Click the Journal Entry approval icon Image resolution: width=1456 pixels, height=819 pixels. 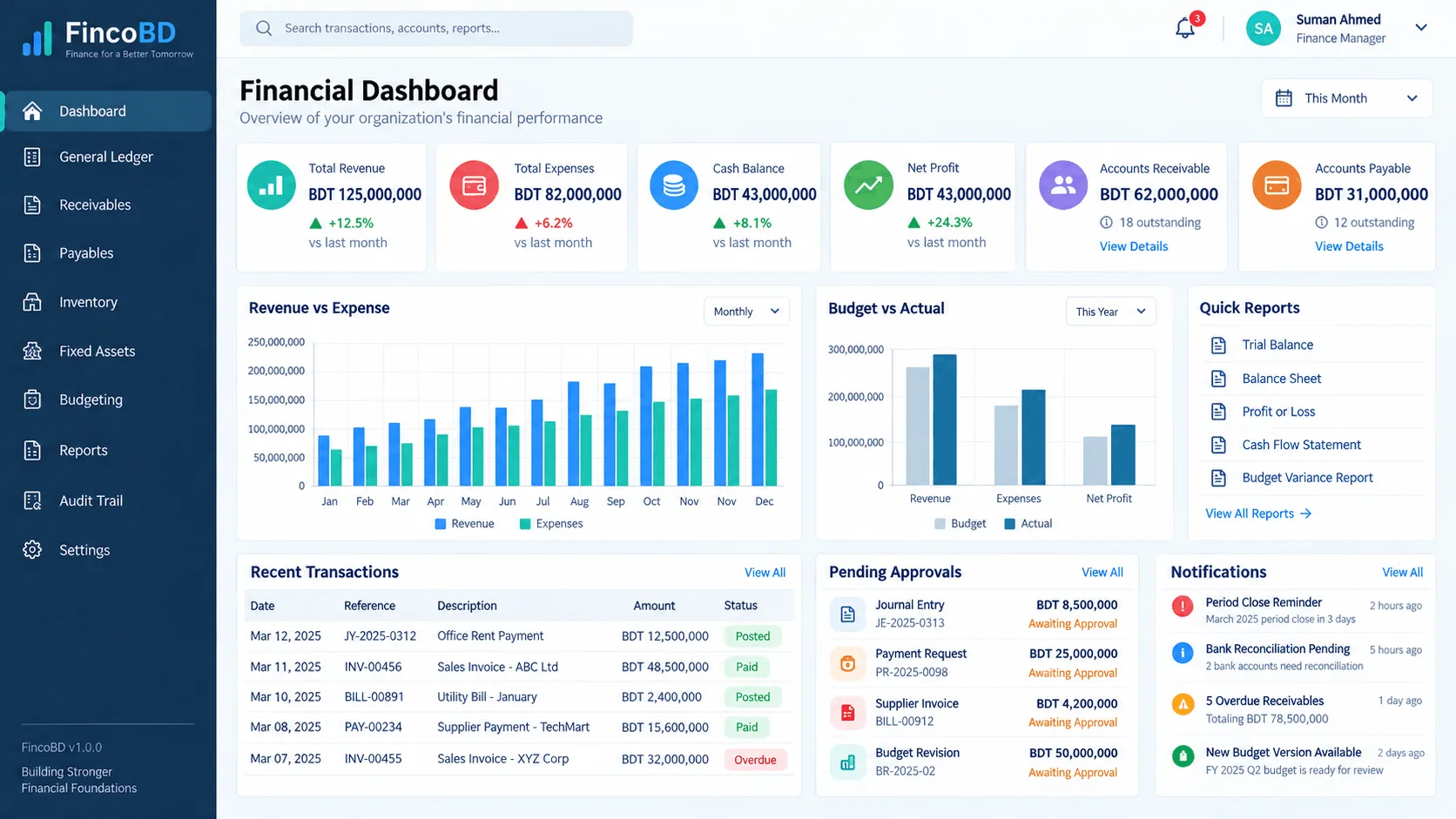coord(847,614)
